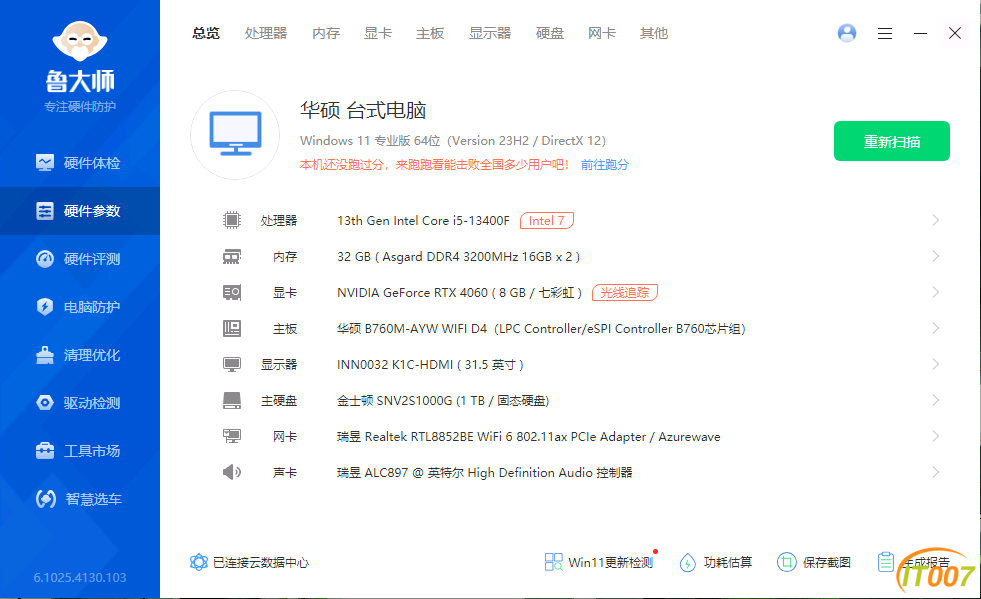
Task: Click the Windows 11 专业版 version text
Action: (x=453, y=141)
